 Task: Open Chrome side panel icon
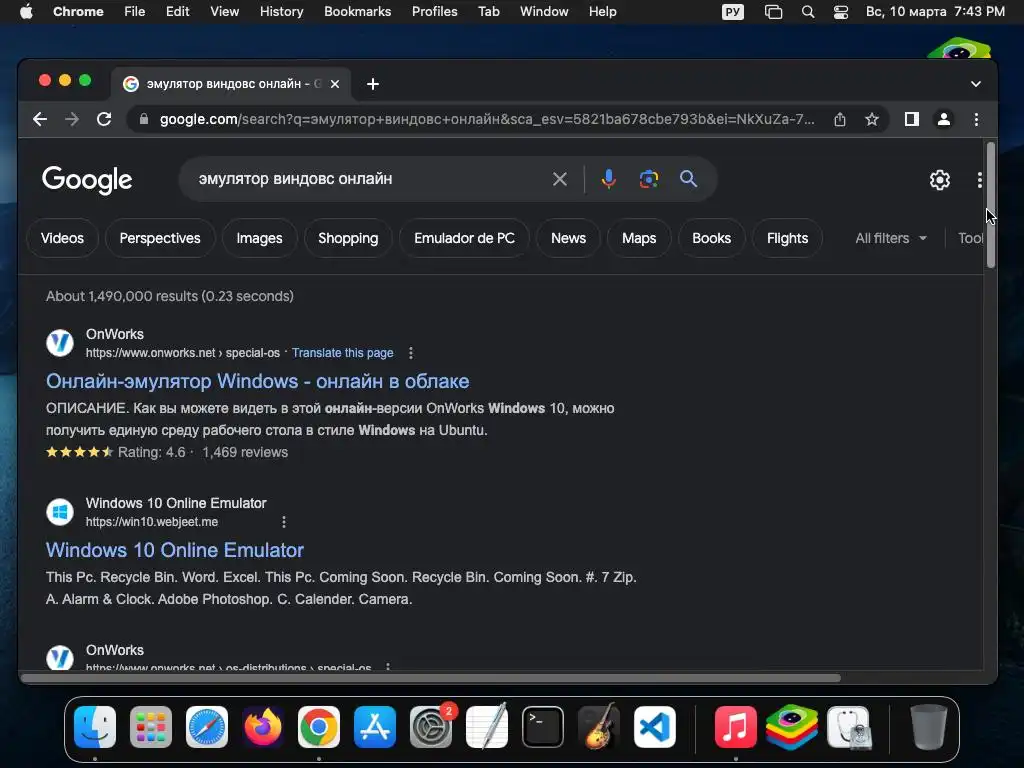pos(912,120)
